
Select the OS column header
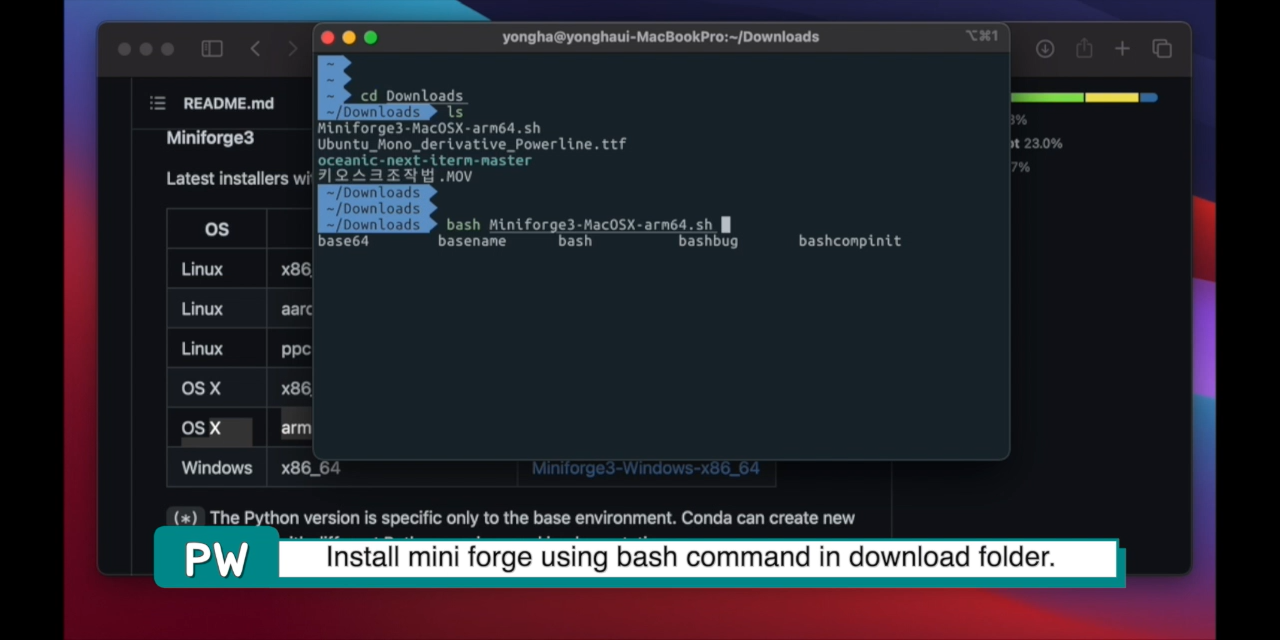tap(217, 229)
